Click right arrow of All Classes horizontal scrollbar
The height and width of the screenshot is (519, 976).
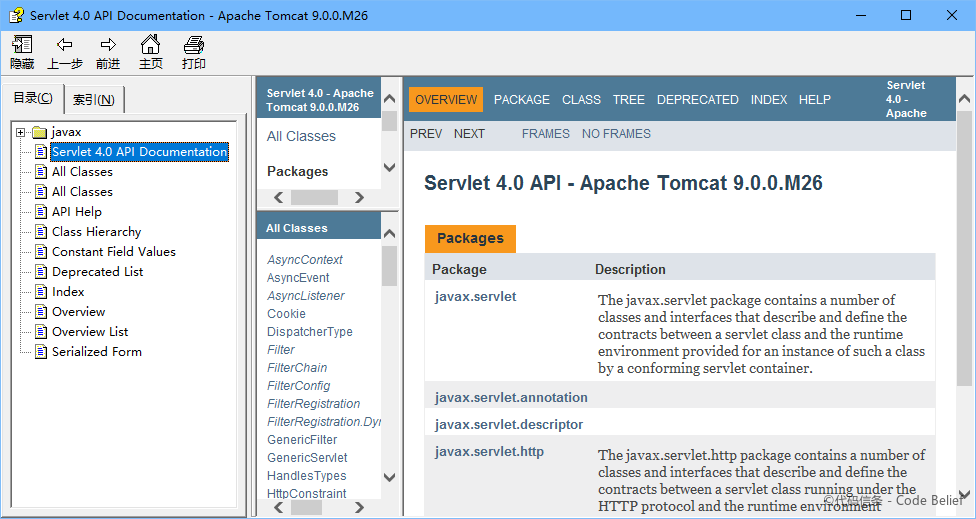pos(359,508)
